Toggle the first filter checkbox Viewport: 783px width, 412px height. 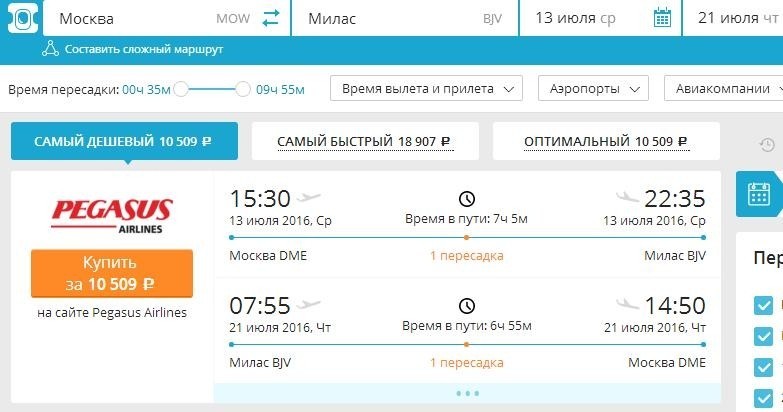pyautogui.click(x=763, y=305)
